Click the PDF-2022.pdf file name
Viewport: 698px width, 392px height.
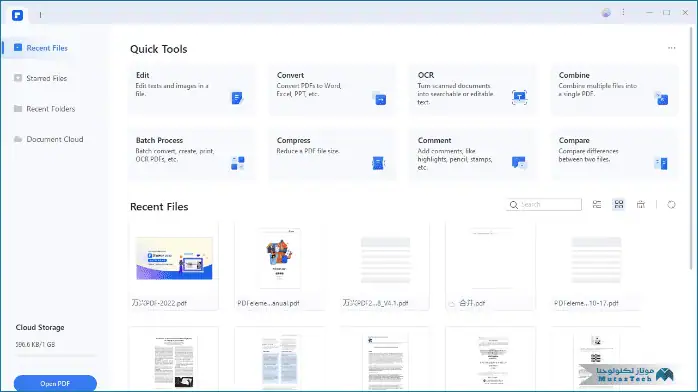[159, 303]
